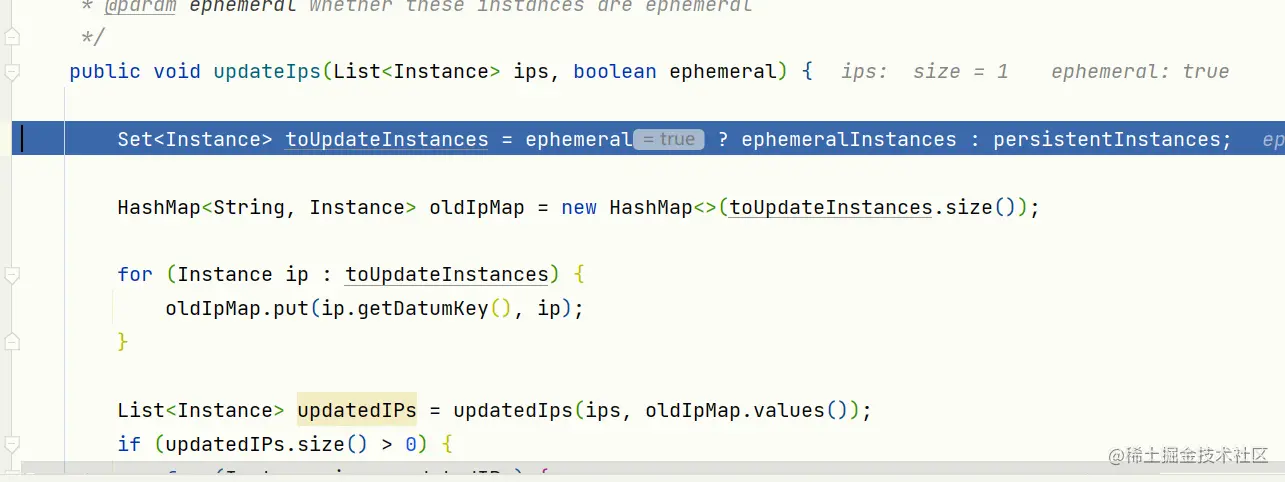The width and height of the screenshot is (1285, 482).
Task: Click oldIpMap.put in the for loop body
Action: coord(237,309)
